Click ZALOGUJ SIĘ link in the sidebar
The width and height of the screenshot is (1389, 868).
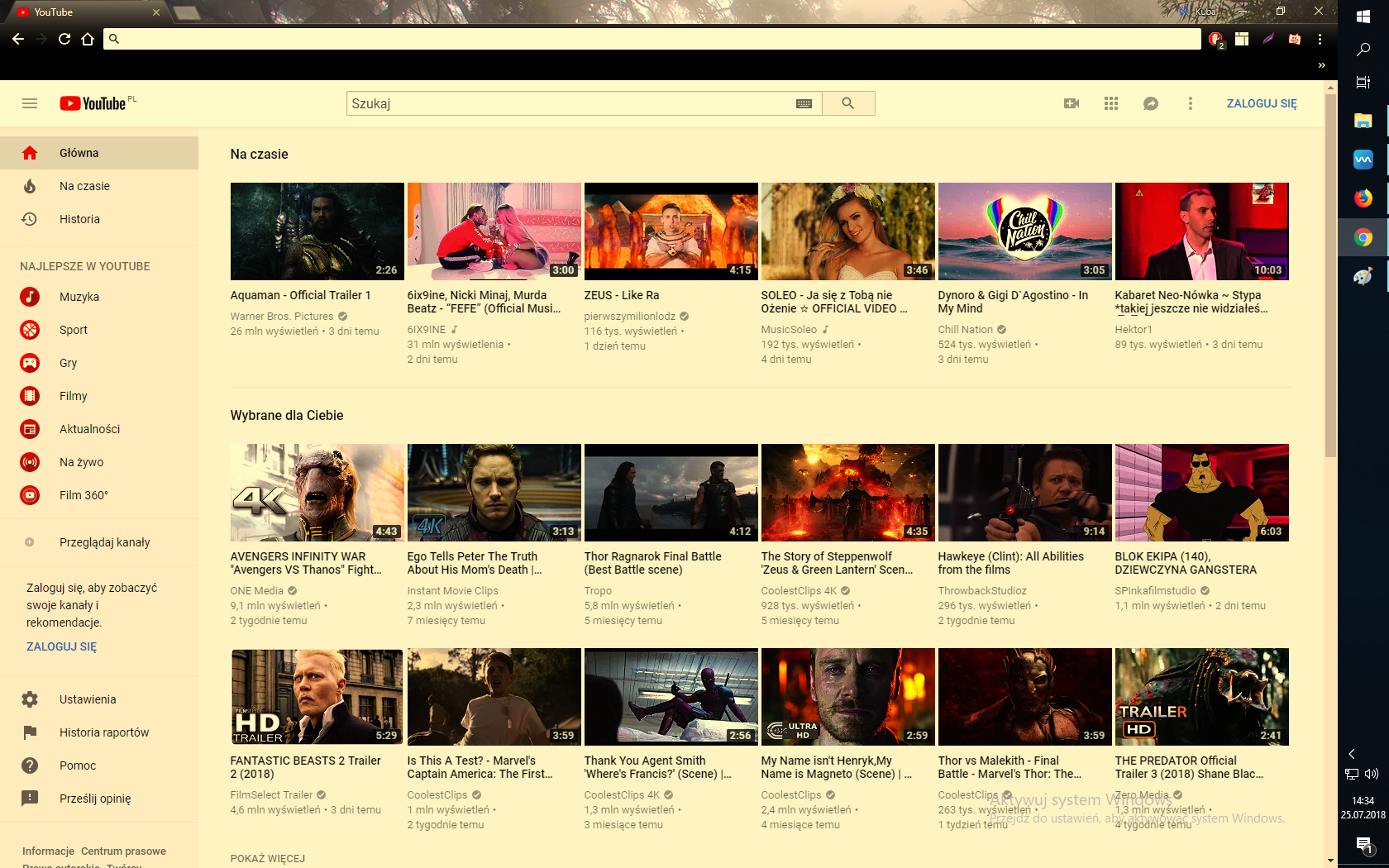[x=61, y=646]
